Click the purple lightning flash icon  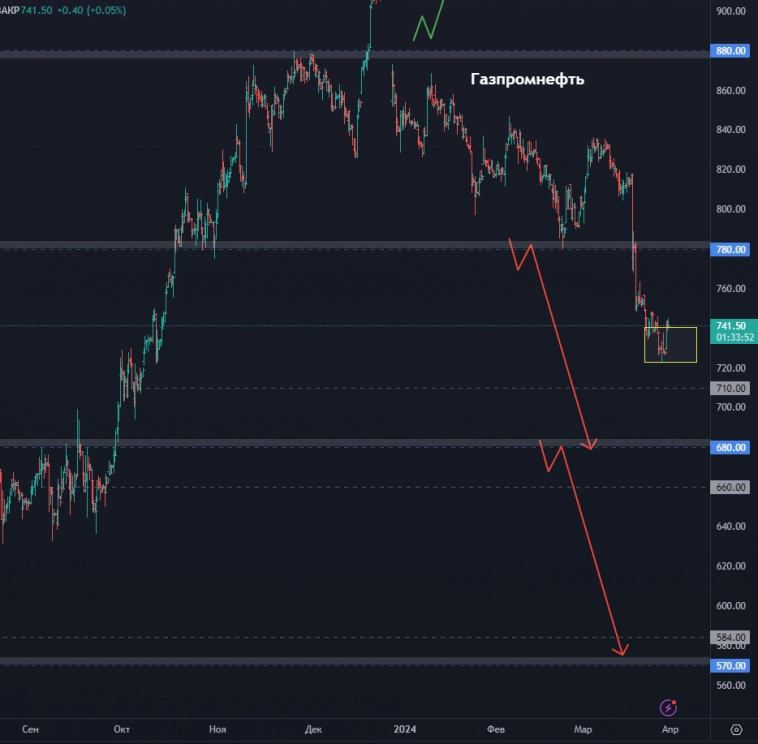pyautogui.click(x=668, y=708)
